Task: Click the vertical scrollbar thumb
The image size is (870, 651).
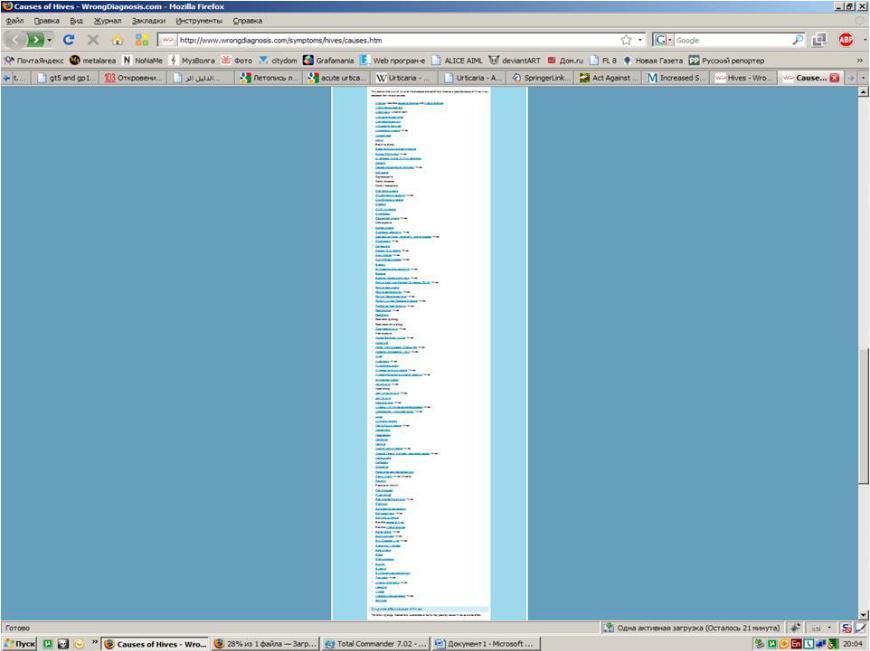Action: tap(863, 416)
